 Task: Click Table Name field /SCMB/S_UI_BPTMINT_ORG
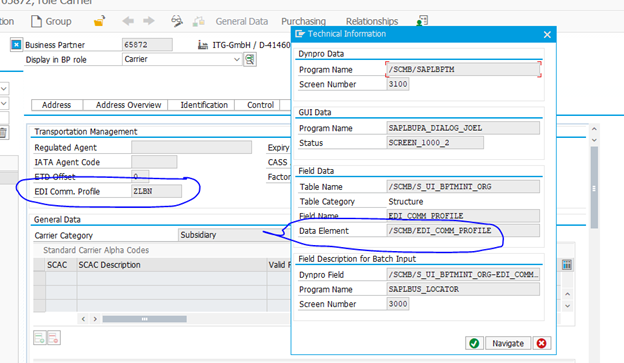463,187
